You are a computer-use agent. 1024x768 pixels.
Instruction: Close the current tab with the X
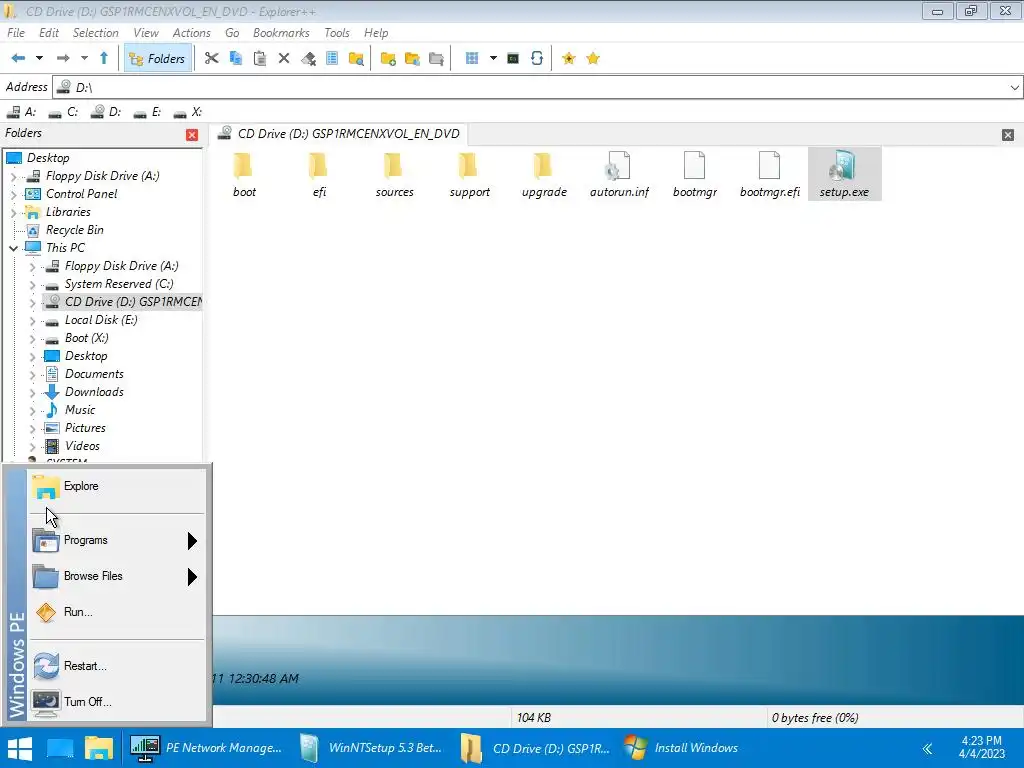tap(1008, 135)
